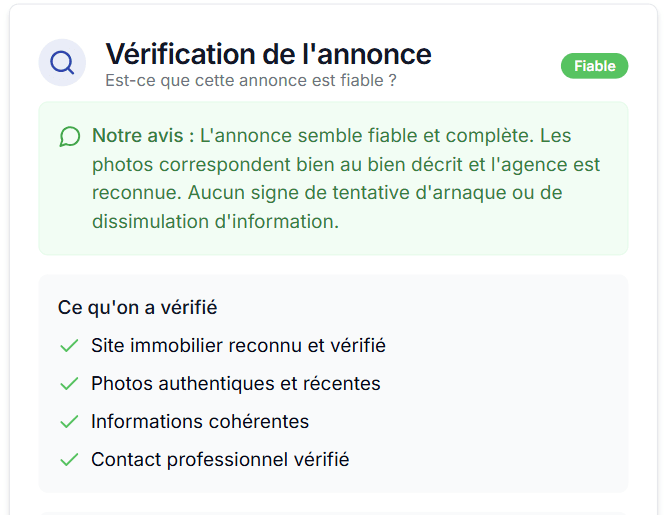
Task: Click the magnifying glass verification icon
Action: (x=62, y=63)
